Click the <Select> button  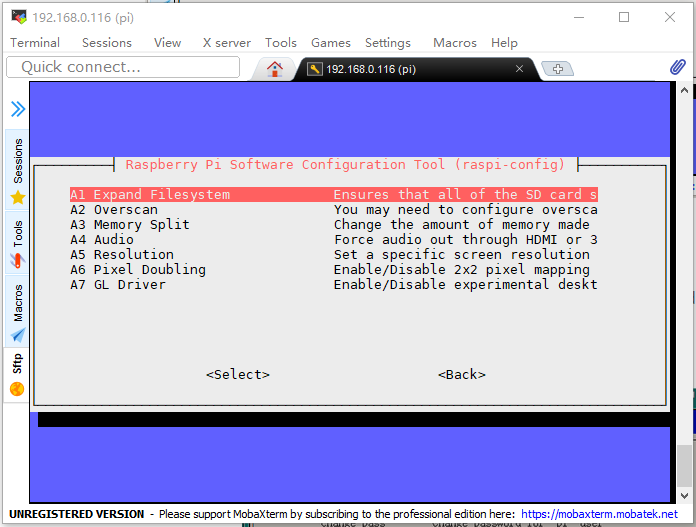[x=237, y=375]
